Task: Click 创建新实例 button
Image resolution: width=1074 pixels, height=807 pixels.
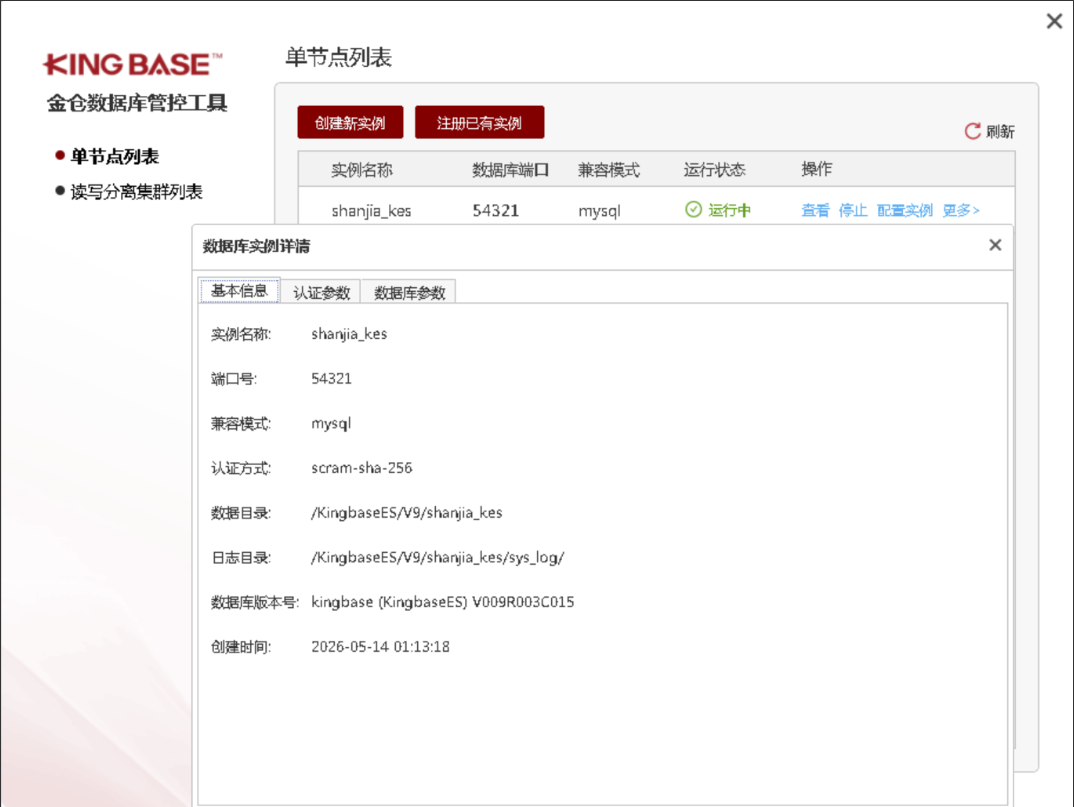Action: [x=350, y=123]
